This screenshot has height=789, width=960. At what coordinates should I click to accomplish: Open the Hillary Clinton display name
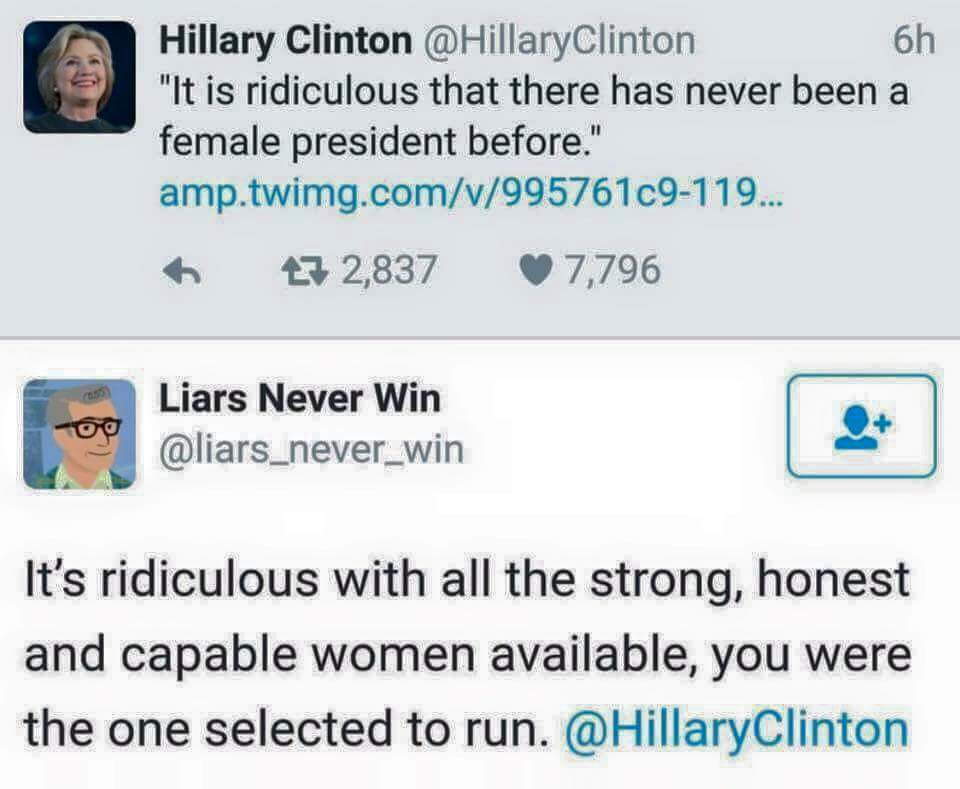[x=286, y=41]
